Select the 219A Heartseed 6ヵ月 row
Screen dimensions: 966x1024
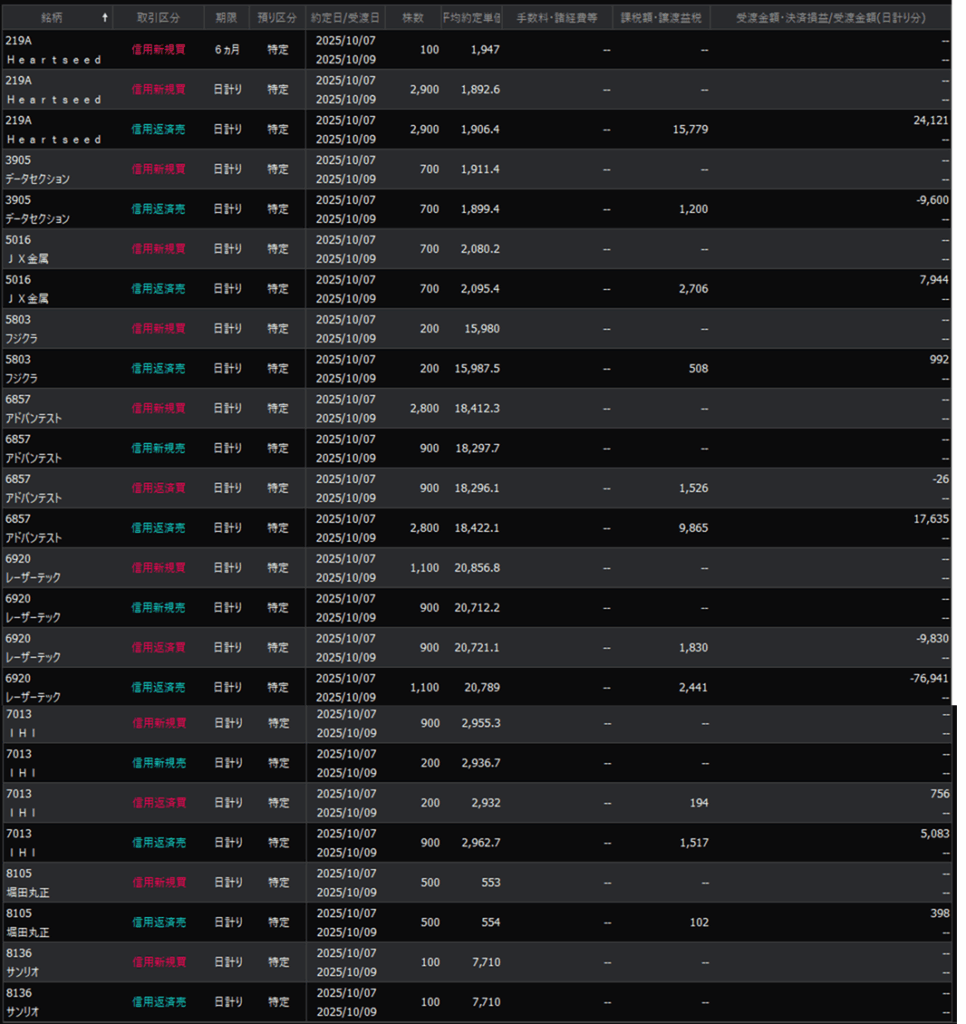480,49
